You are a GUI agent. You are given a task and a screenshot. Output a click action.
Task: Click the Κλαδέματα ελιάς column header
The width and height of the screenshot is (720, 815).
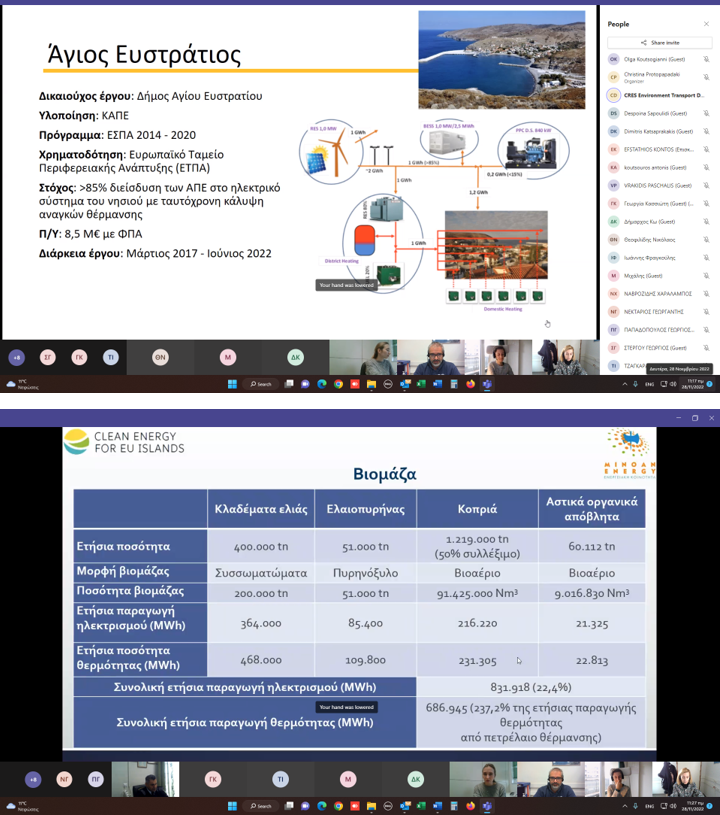[x=261, y=509]
